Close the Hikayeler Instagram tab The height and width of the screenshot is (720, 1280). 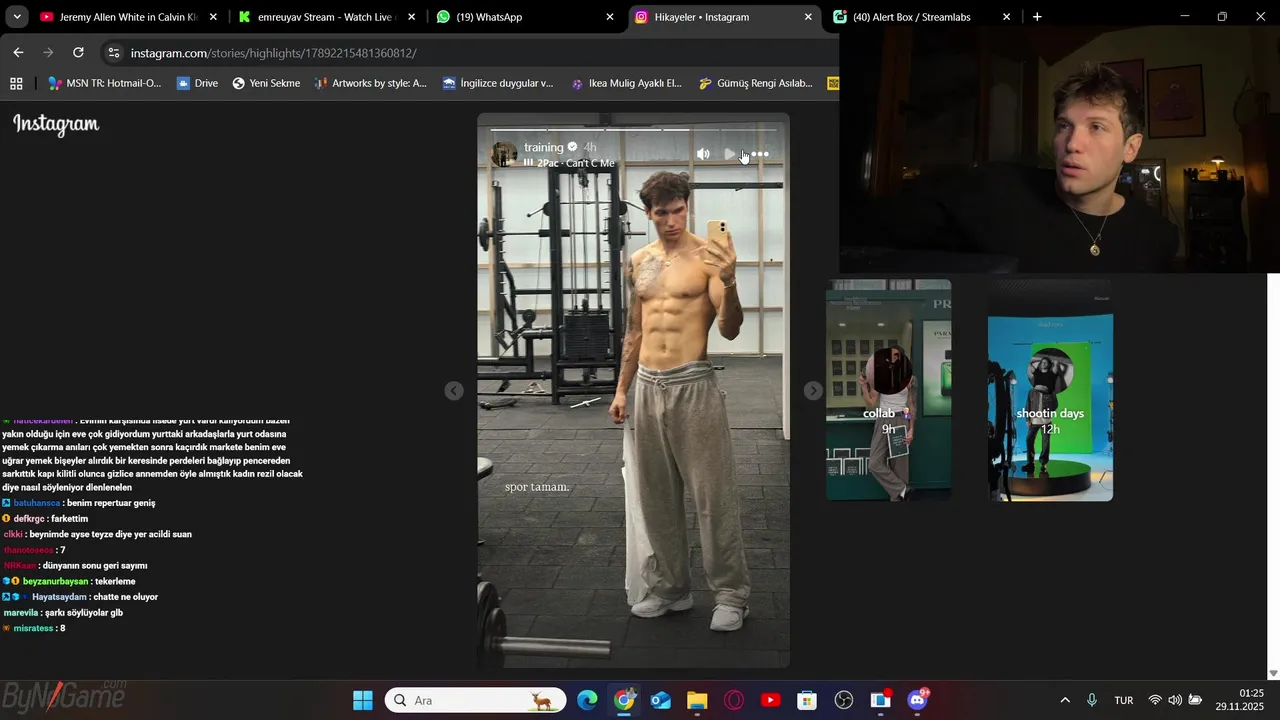(808, 17)
